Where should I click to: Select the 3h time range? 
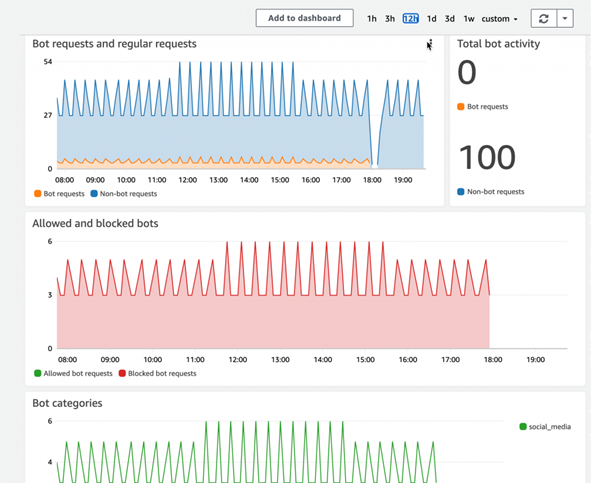[390, 18]
